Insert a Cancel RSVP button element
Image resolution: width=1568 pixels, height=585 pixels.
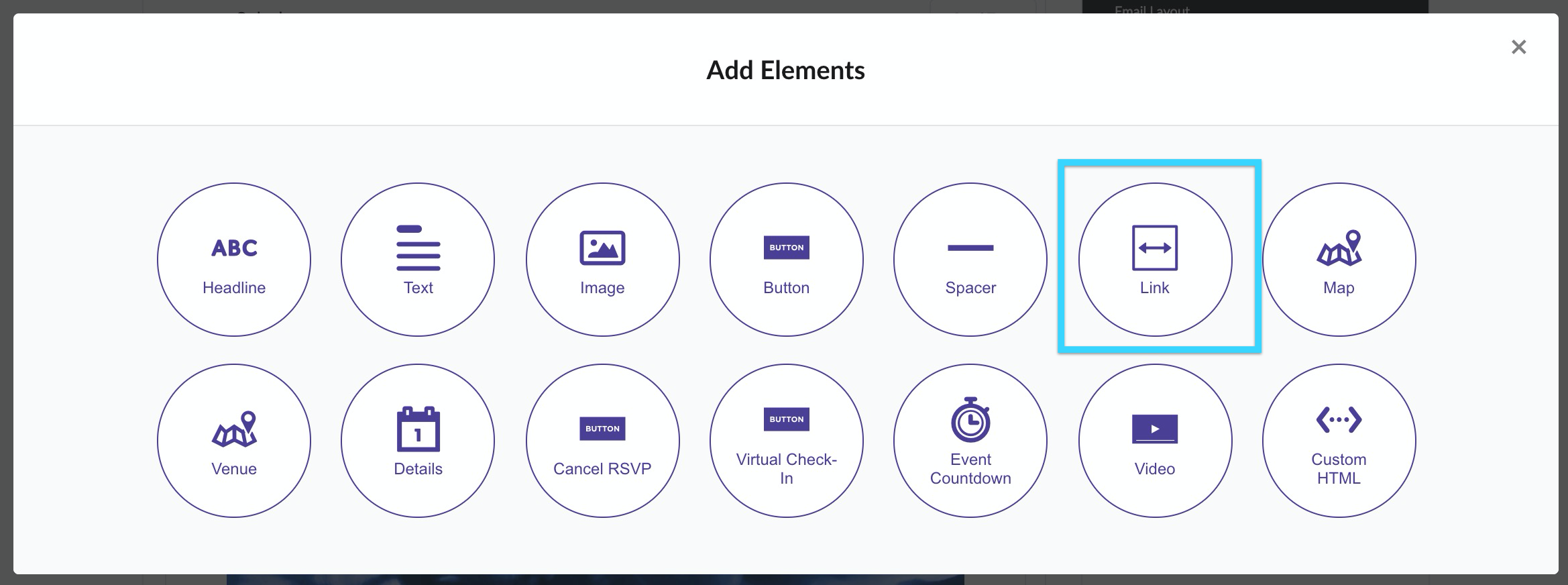point(602,440)
